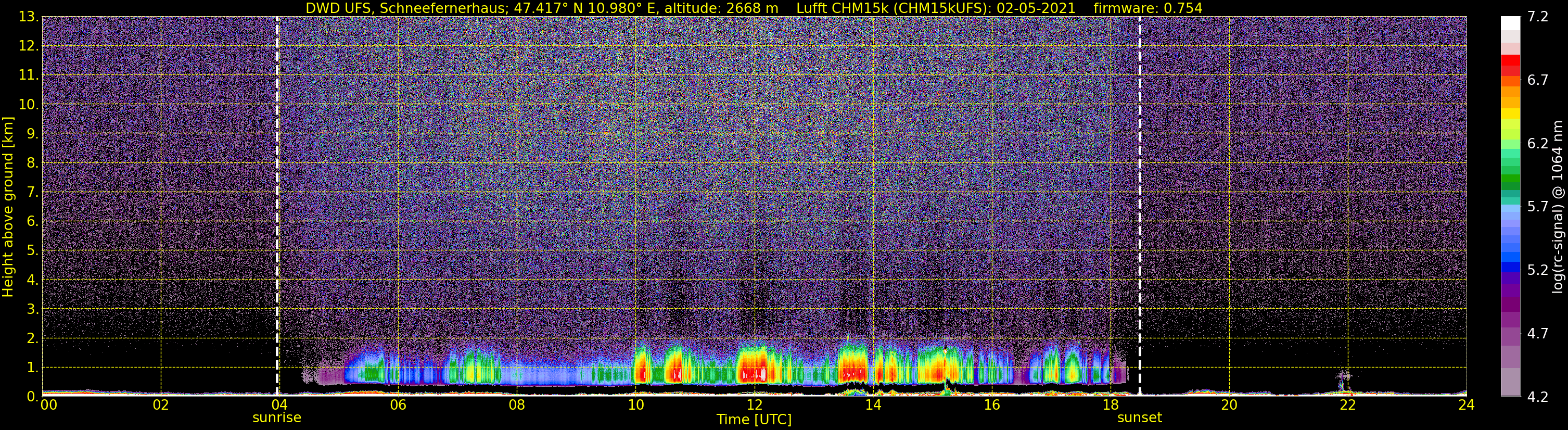Click the x-axis tick label '00'

(49, 405)
